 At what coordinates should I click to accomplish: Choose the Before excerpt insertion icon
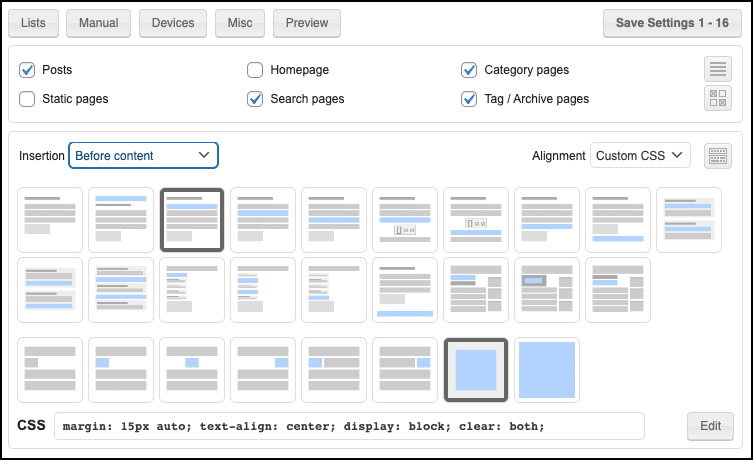click(689, 220)
